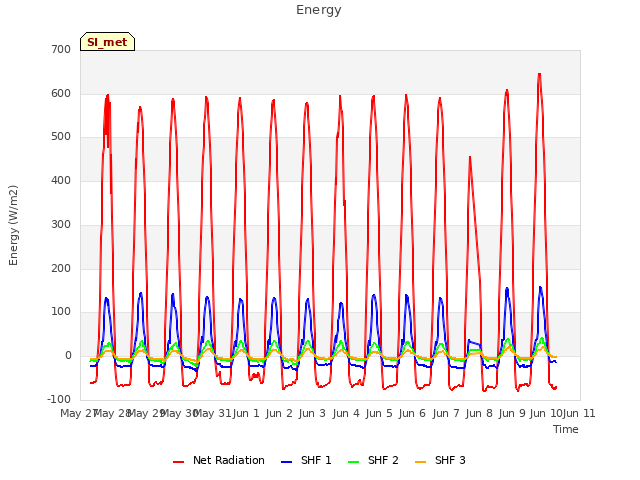
Task: Click the Jun 5 x-axis tick label
Action: (x=379, y=413)
